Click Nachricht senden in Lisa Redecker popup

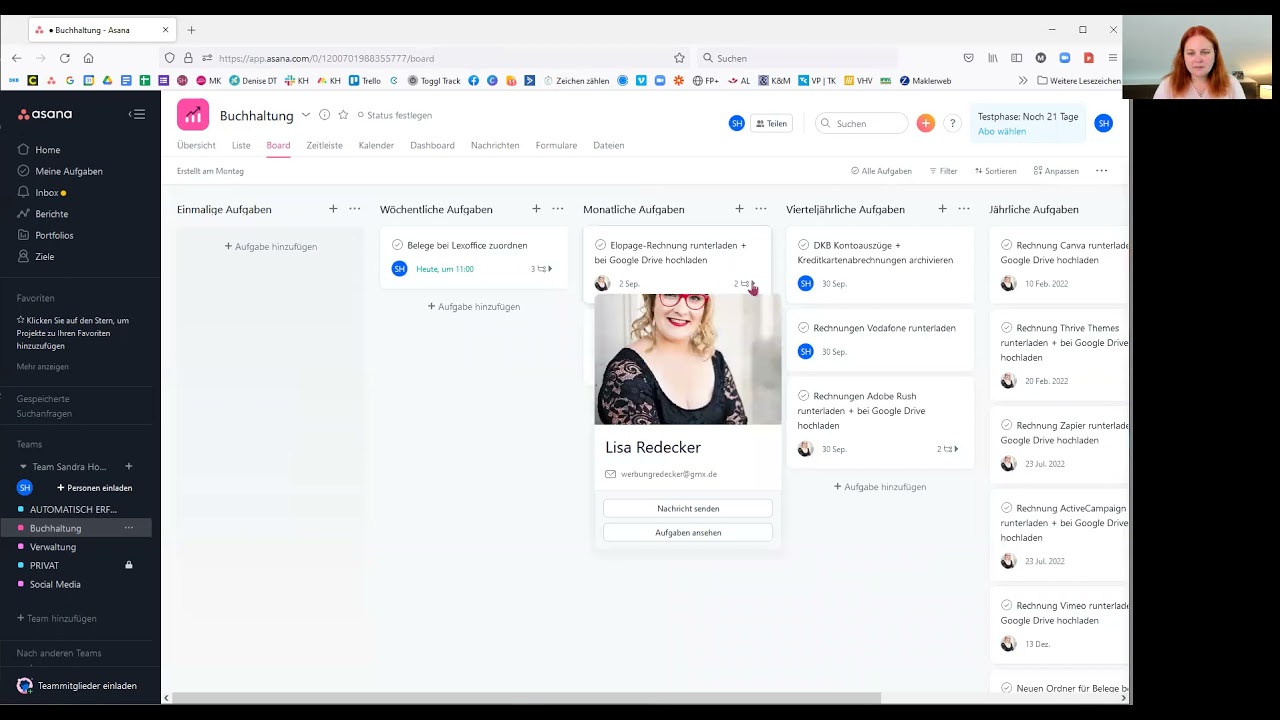pyautogui.click(x=688, y=509)
